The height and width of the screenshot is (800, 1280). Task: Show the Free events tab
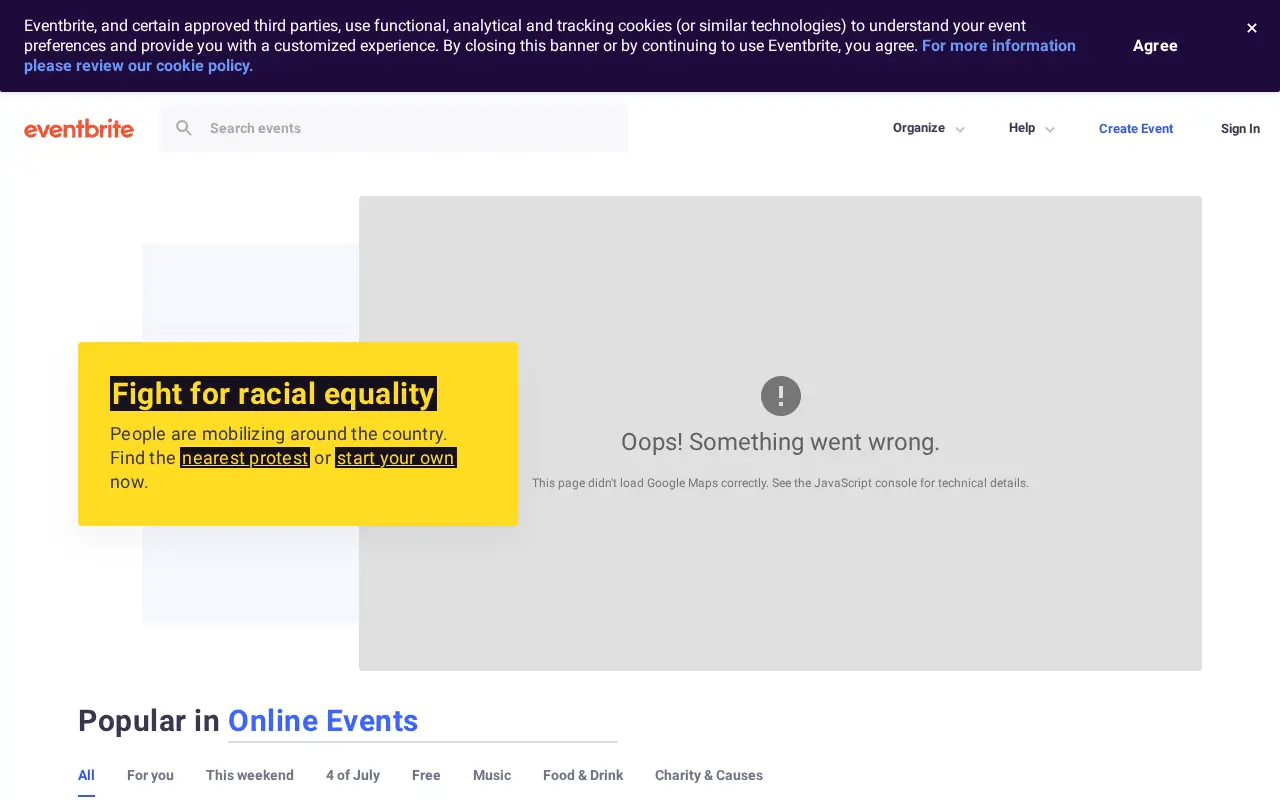click(x=426, y=775)
